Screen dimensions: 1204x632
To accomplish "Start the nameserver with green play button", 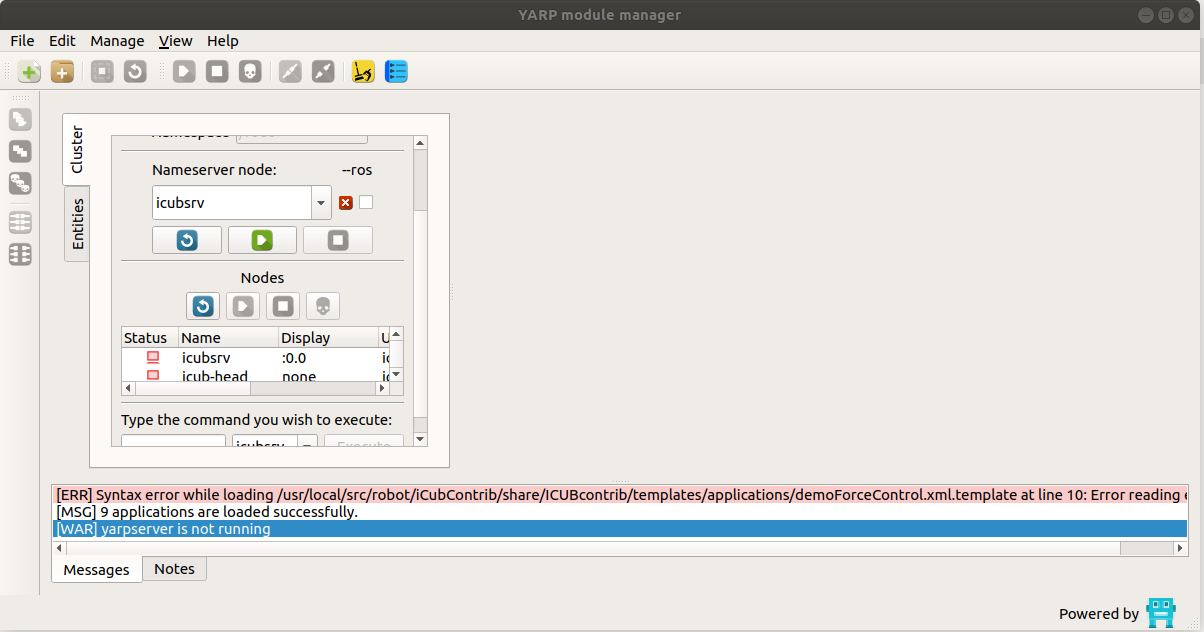I will tap(262, 240).
